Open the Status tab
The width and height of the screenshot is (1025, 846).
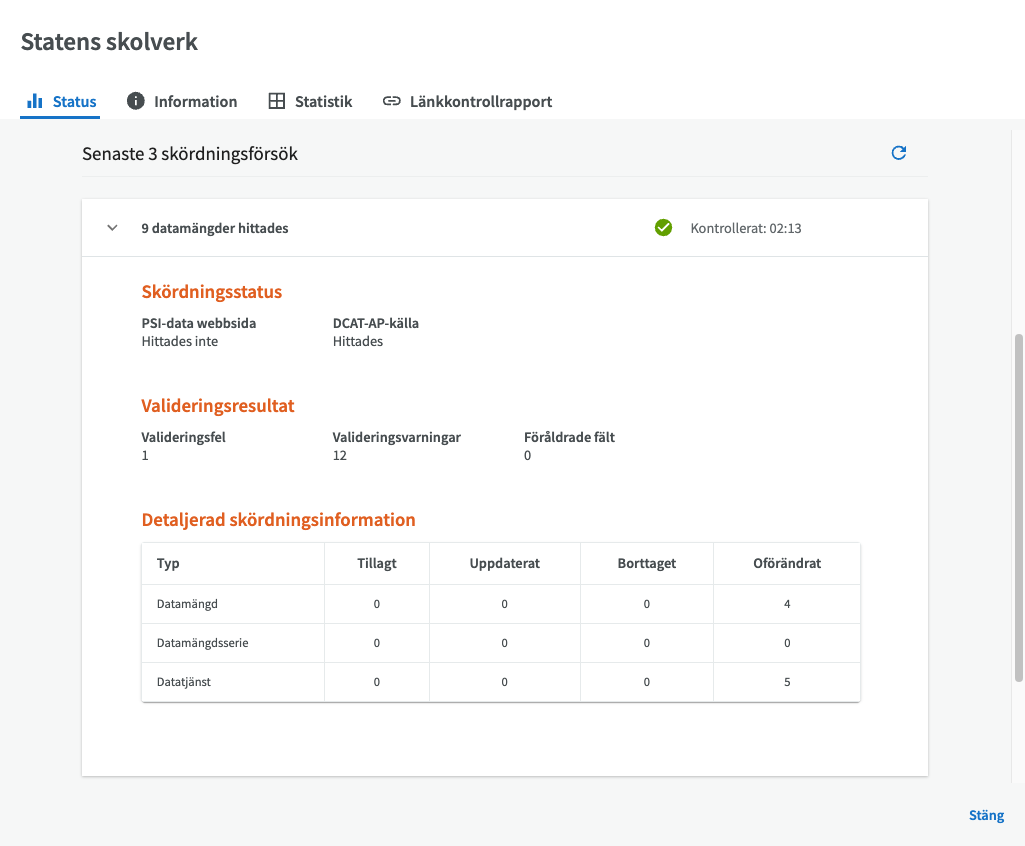click(60, 101)
